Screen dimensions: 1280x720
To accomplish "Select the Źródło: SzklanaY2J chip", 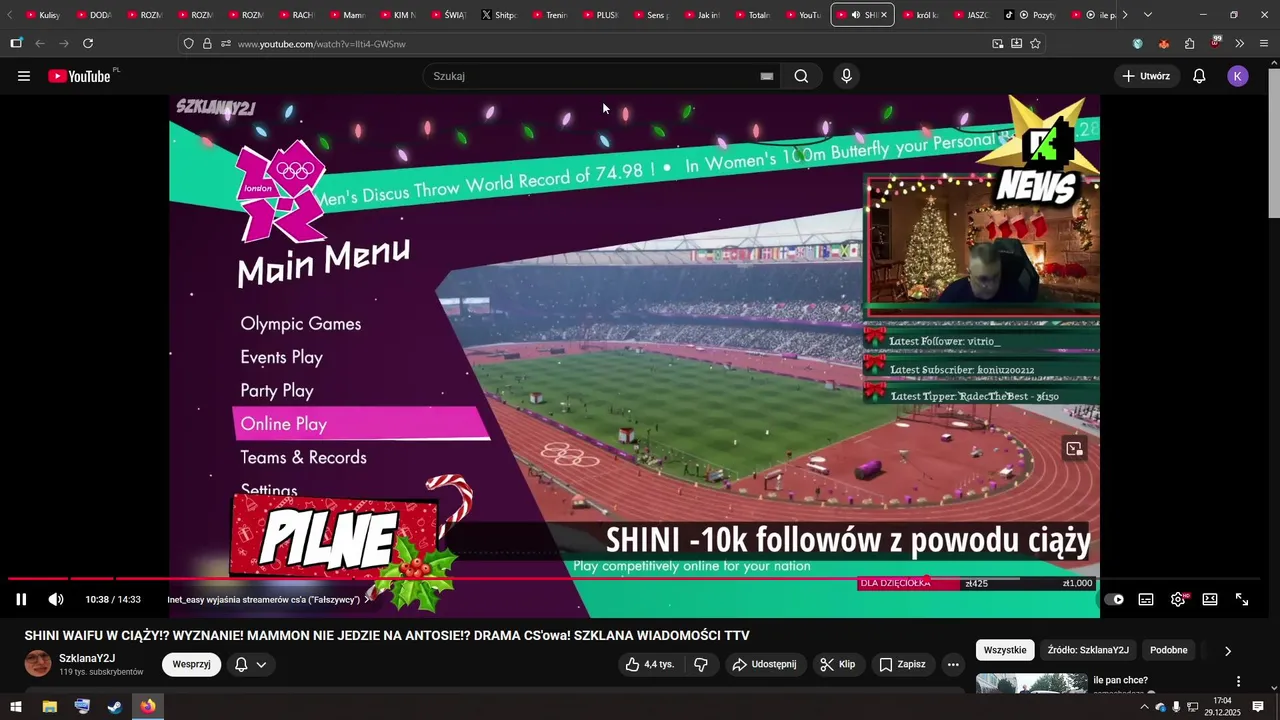I will 1088,650.
